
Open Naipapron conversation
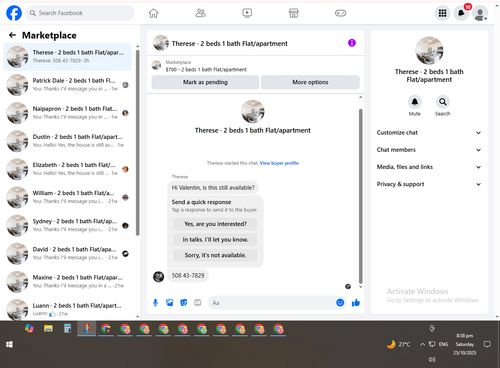tap(68, 113)
